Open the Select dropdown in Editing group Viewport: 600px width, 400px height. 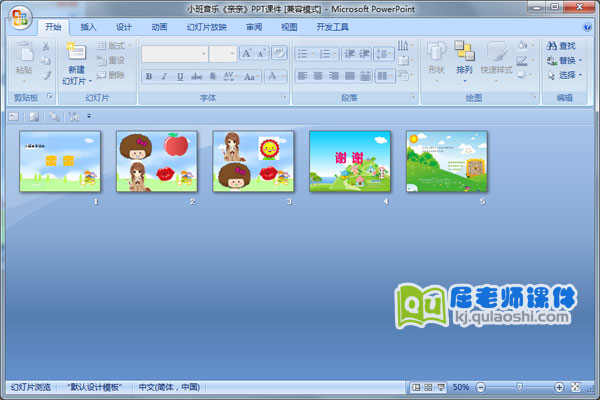coord(564,75)
